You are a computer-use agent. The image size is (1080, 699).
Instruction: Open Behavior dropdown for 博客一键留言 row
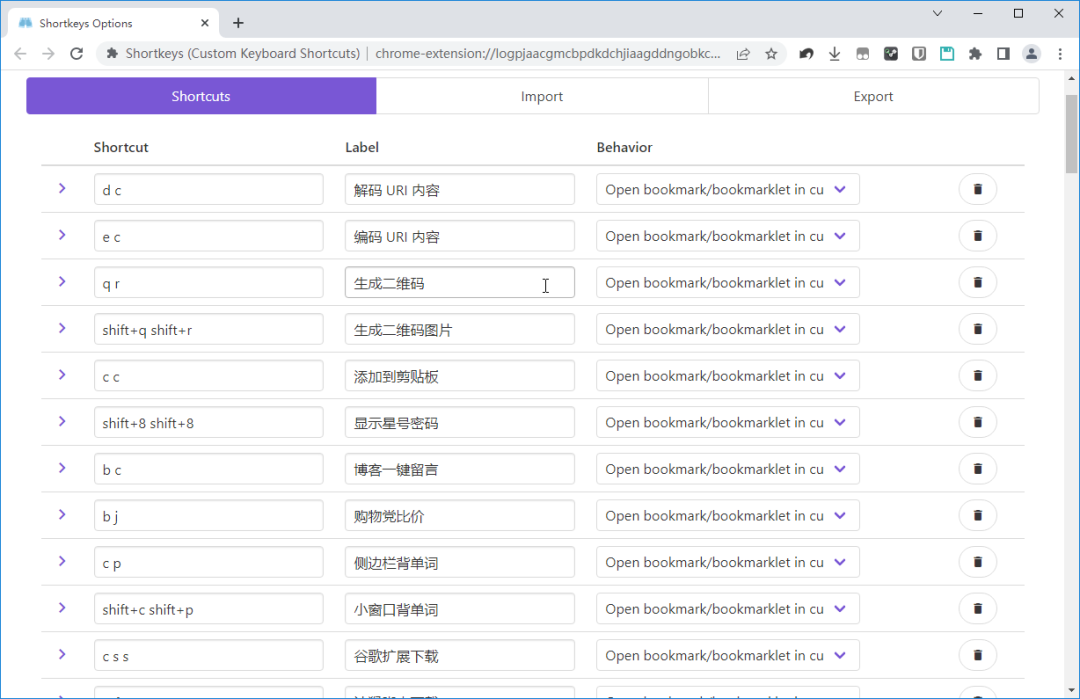coord(727,469)
